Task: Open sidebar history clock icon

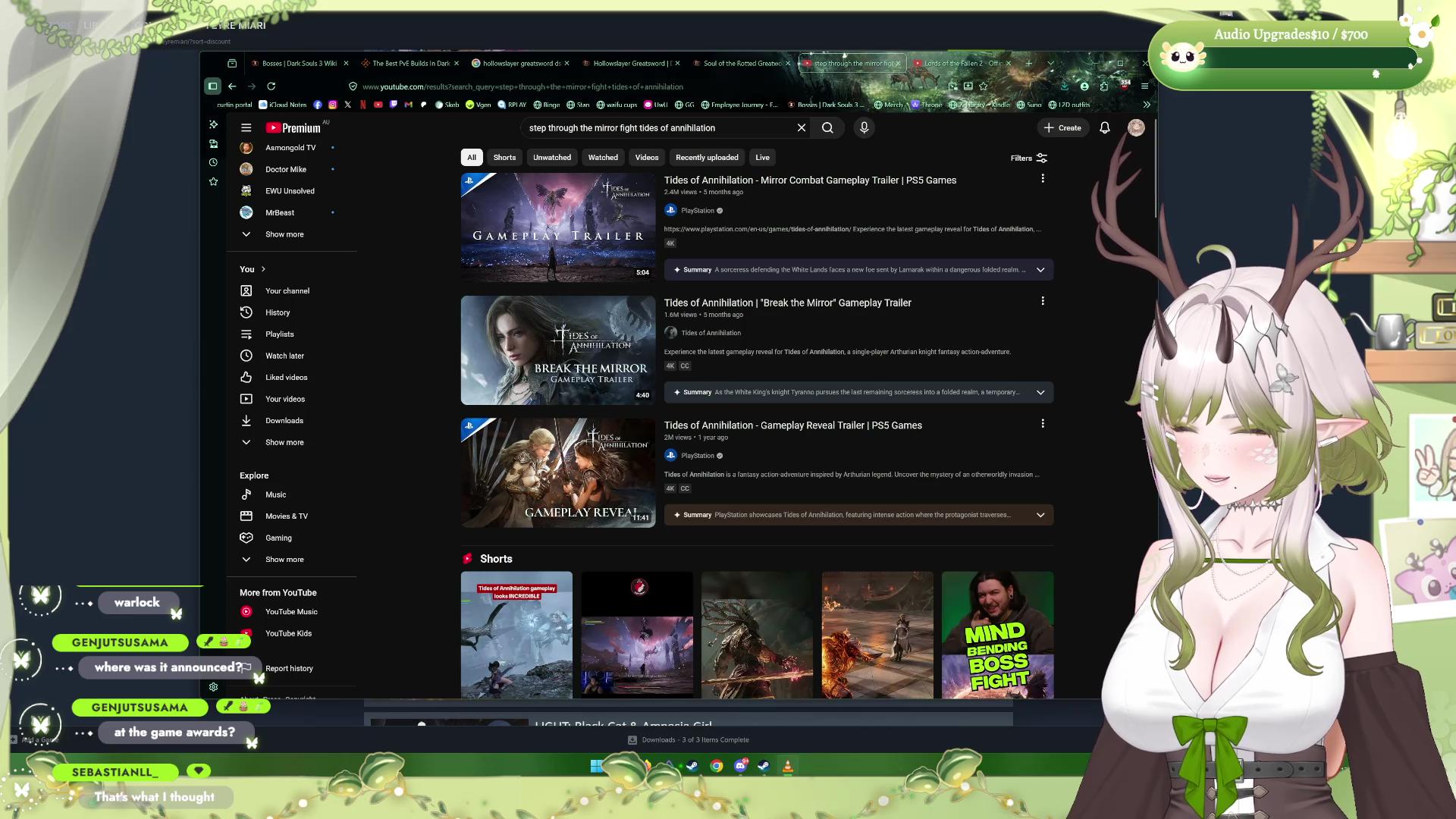Action: [213, 162]
